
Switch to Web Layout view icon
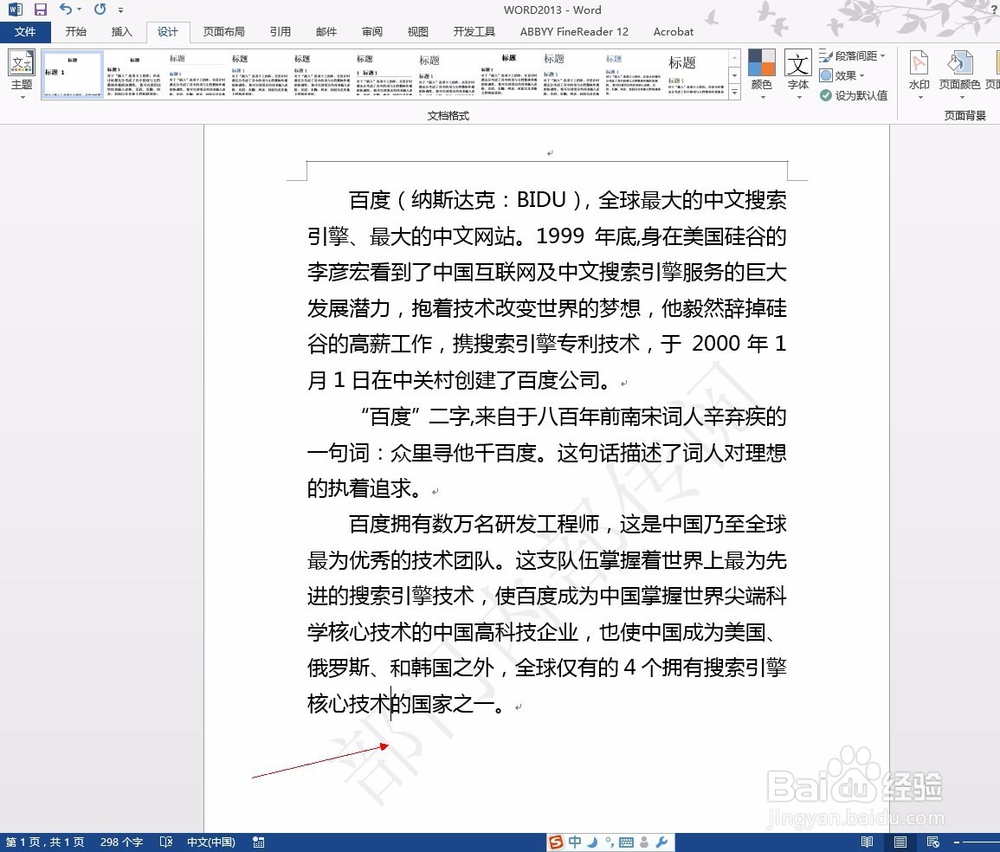933,842
